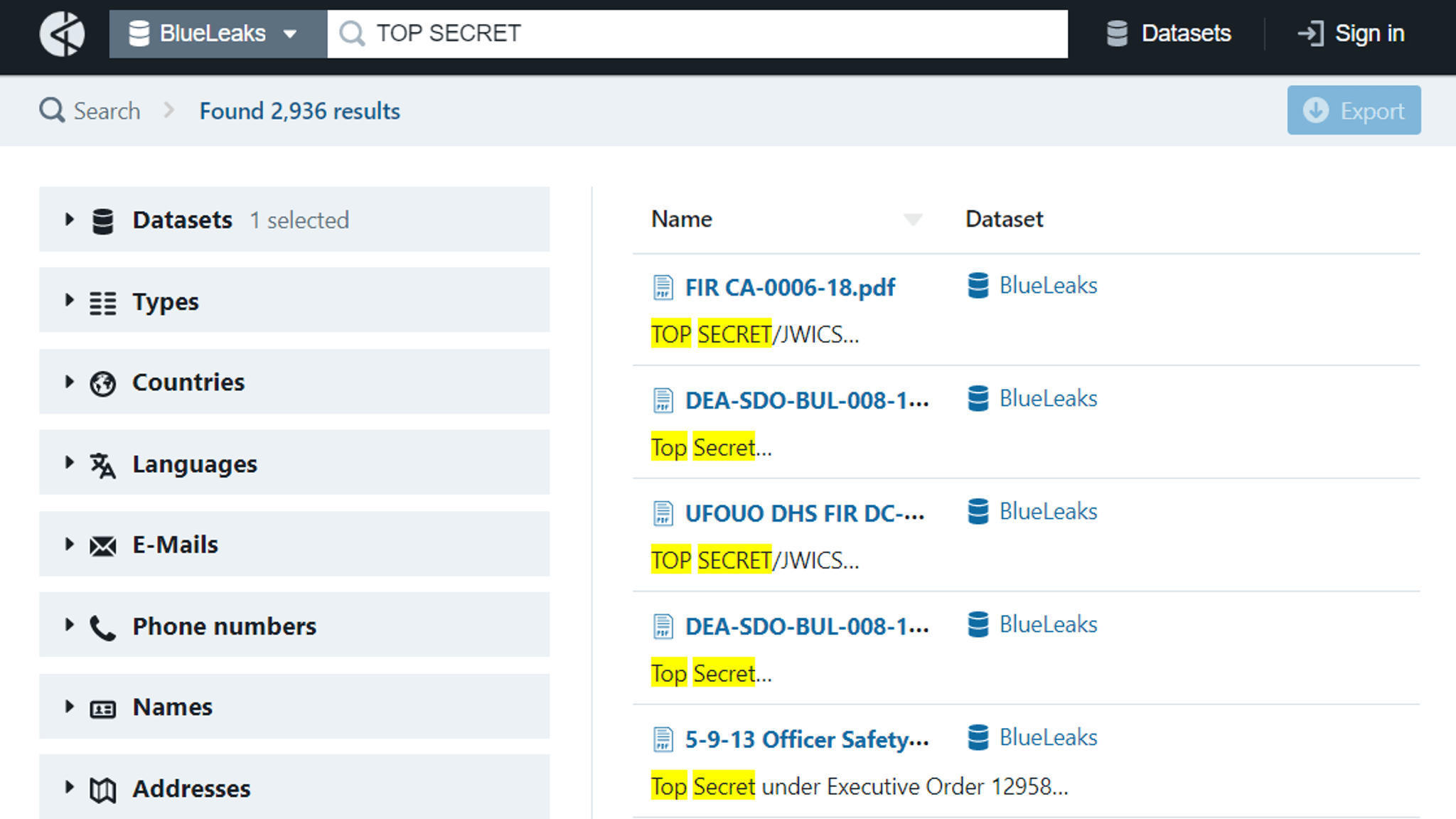Screen dimensions: 1456x819
Task: Click the map icon beside Addresses
Action: click(x=103, y=788)
